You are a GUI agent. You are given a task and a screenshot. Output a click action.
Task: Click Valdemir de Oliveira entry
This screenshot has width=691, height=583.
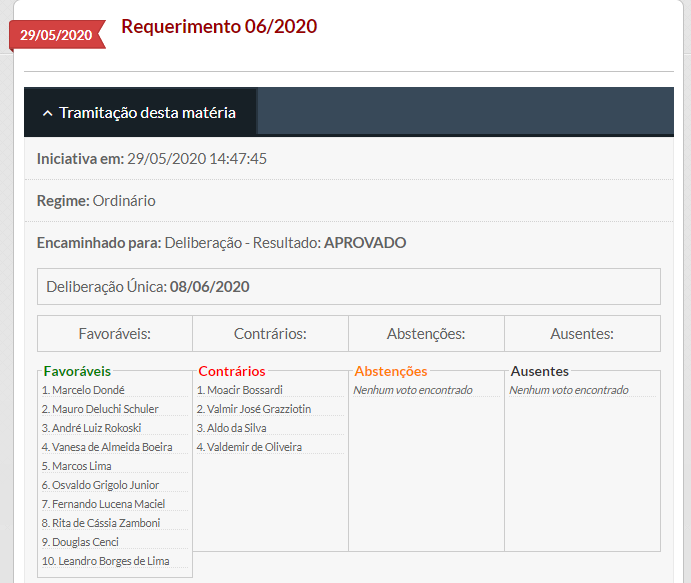254,447
